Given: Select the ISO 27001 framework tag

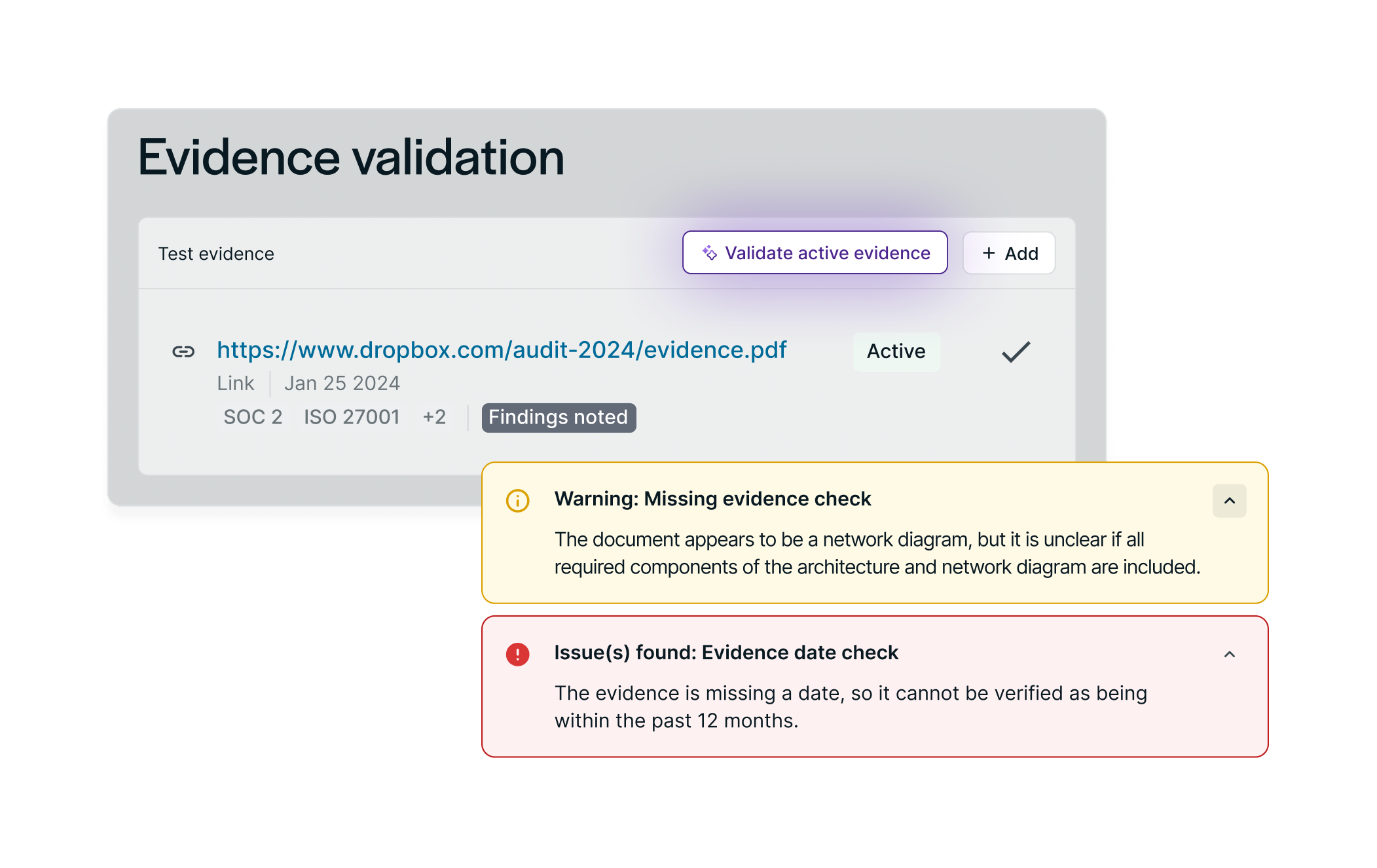Looking at the screenshot, I should click(352, 417).
